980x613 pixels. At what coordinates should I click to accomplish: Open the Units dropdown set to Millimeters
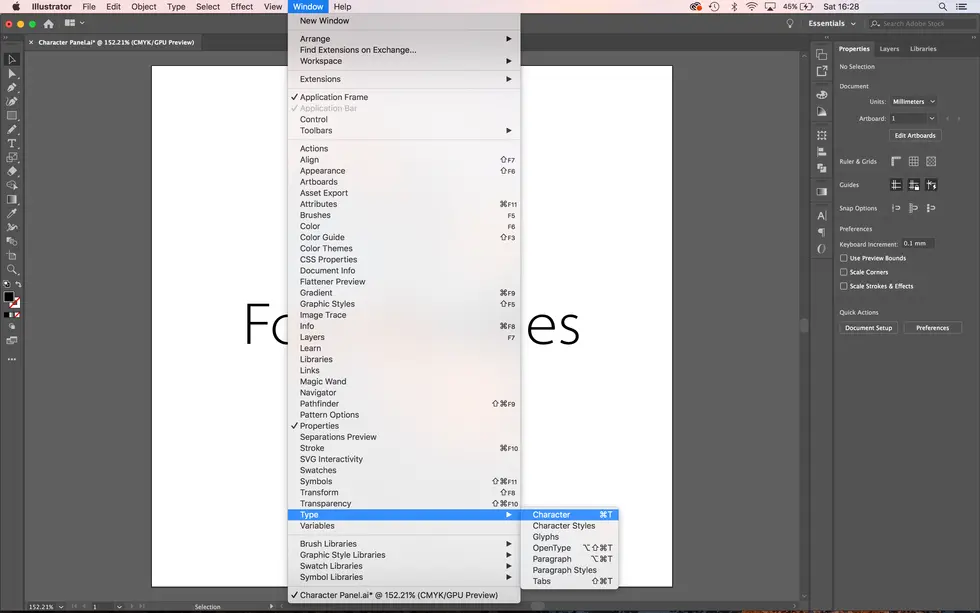point(915,101)
